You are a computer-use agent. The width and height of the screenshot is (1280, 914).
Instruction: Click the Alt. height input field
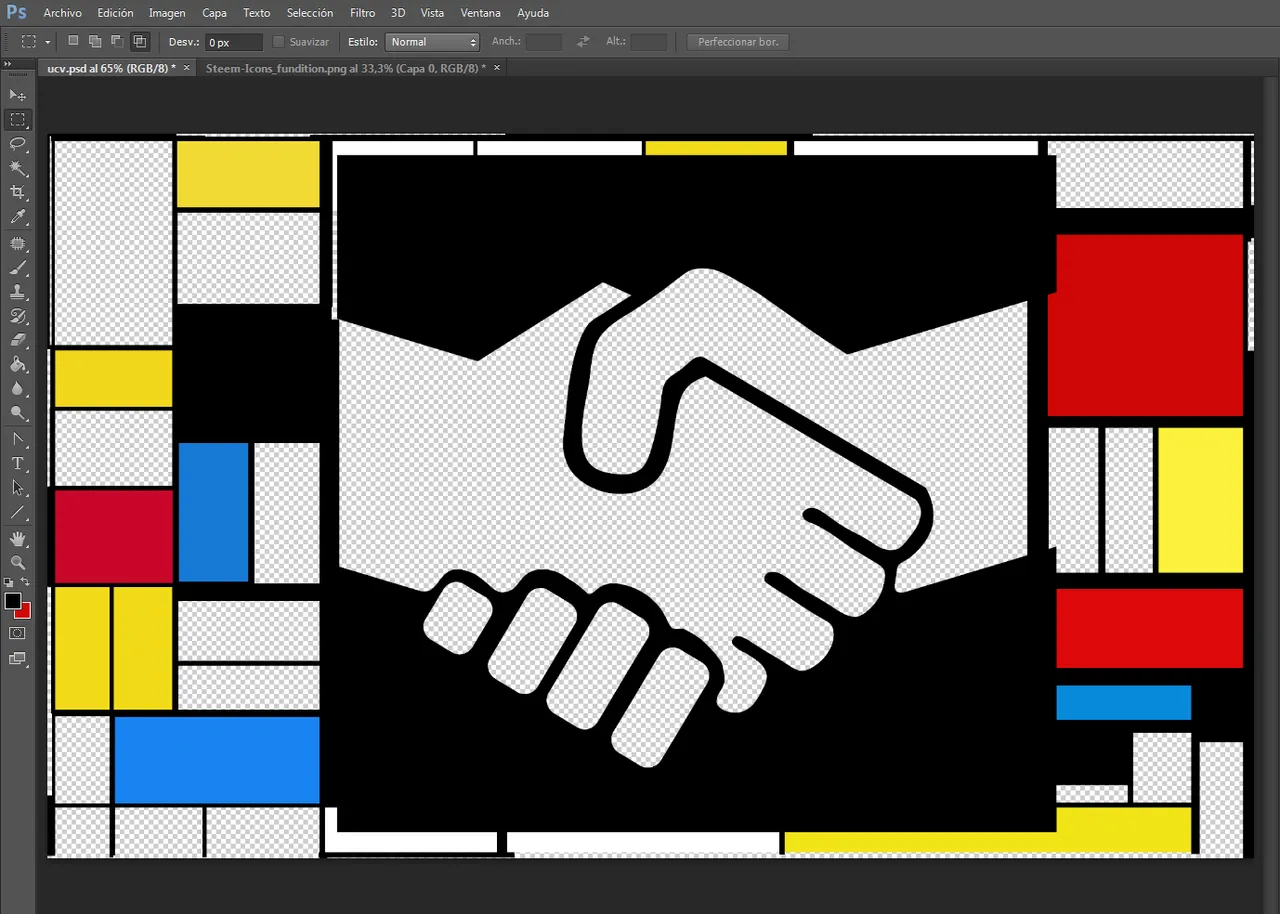tap(649, 42)
